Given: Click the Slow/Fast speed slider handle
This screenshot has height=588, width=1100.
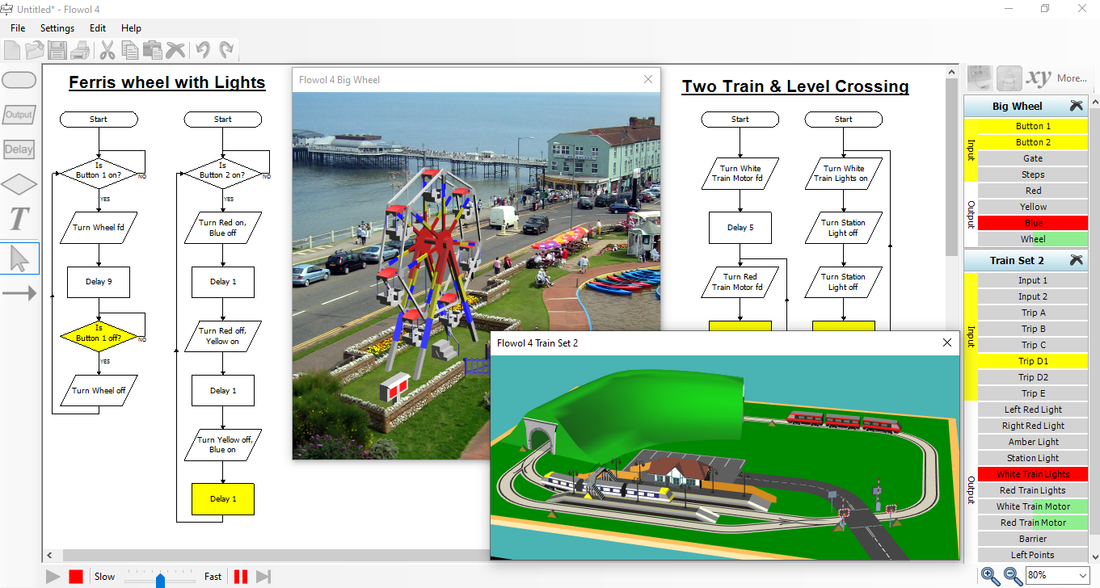Looking at the screenshot, I should pyautogui.click(x=160, y=577).
